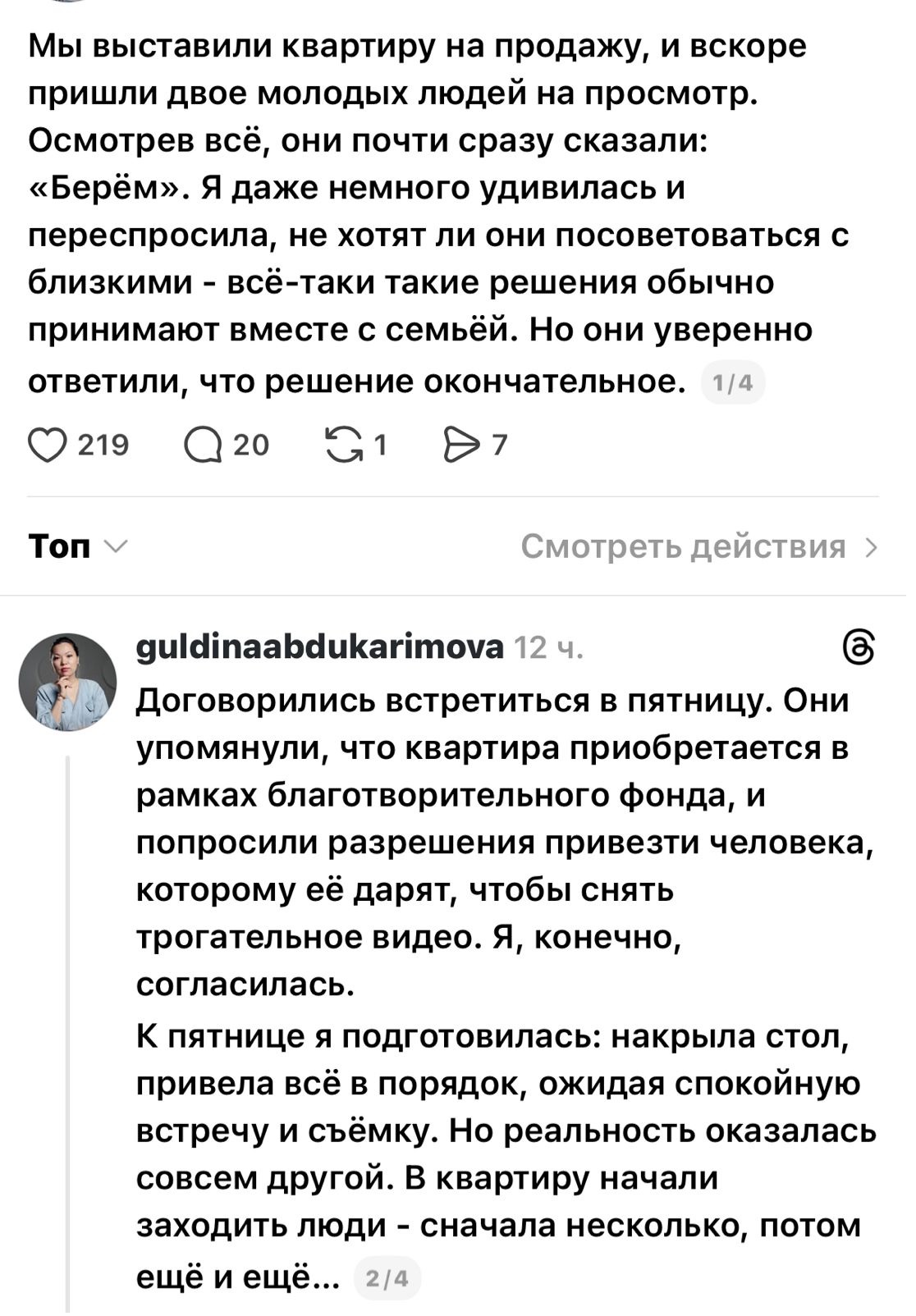
Task: Tap the right arrow after Смотреть действия
Action: (872, 547)
